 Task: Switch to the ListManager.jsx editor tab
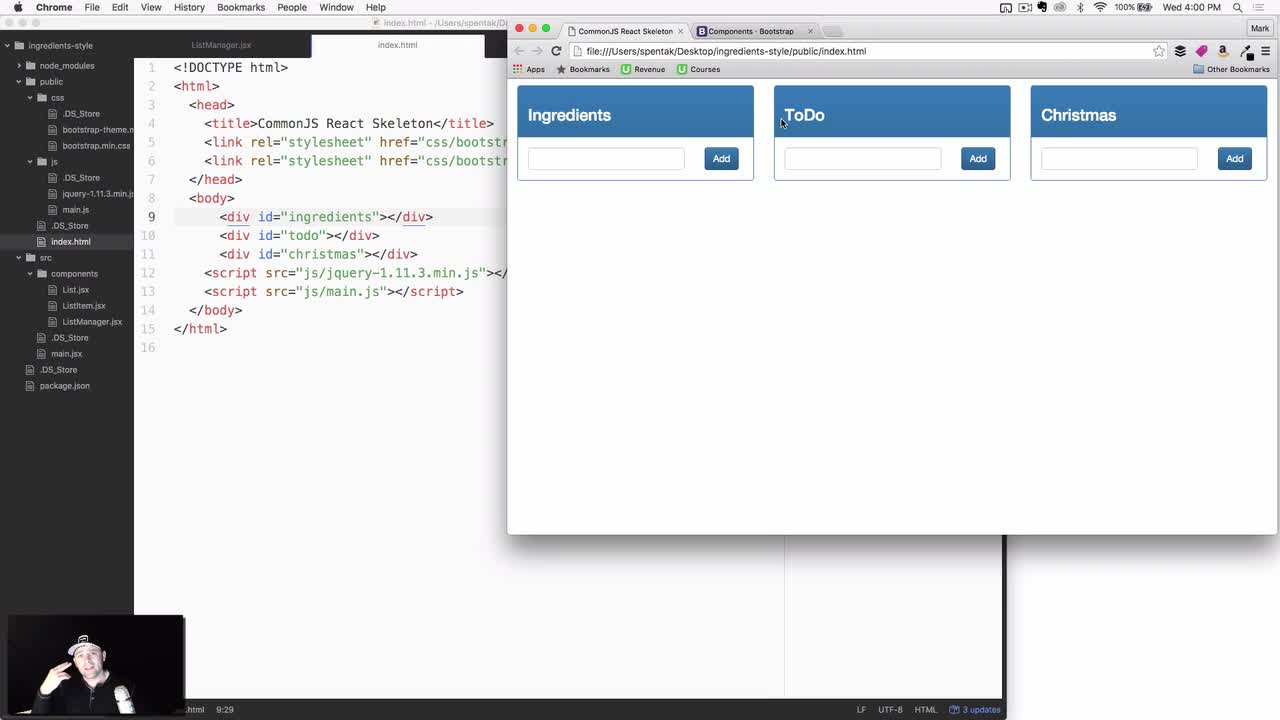tap(222, 45)
